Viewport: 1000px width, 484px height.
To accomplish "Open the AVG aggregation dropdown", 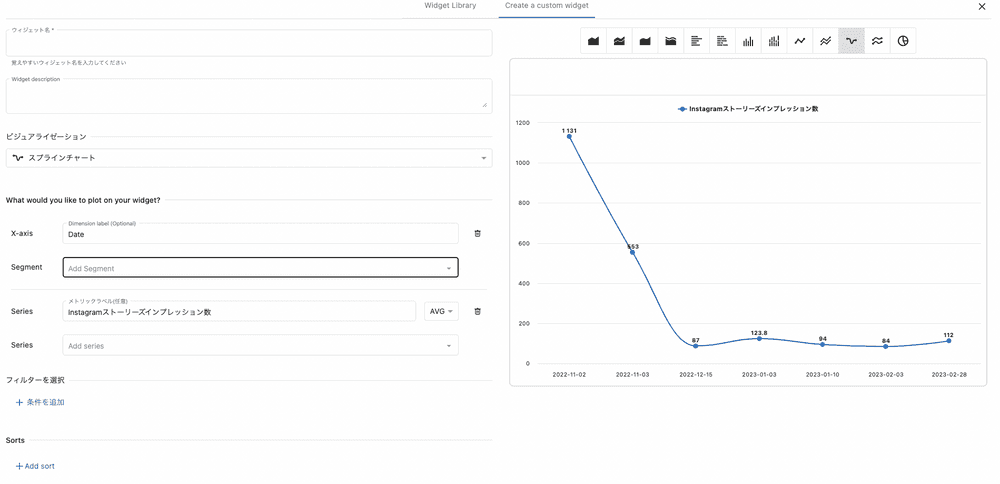I will (x=441, y=311).
